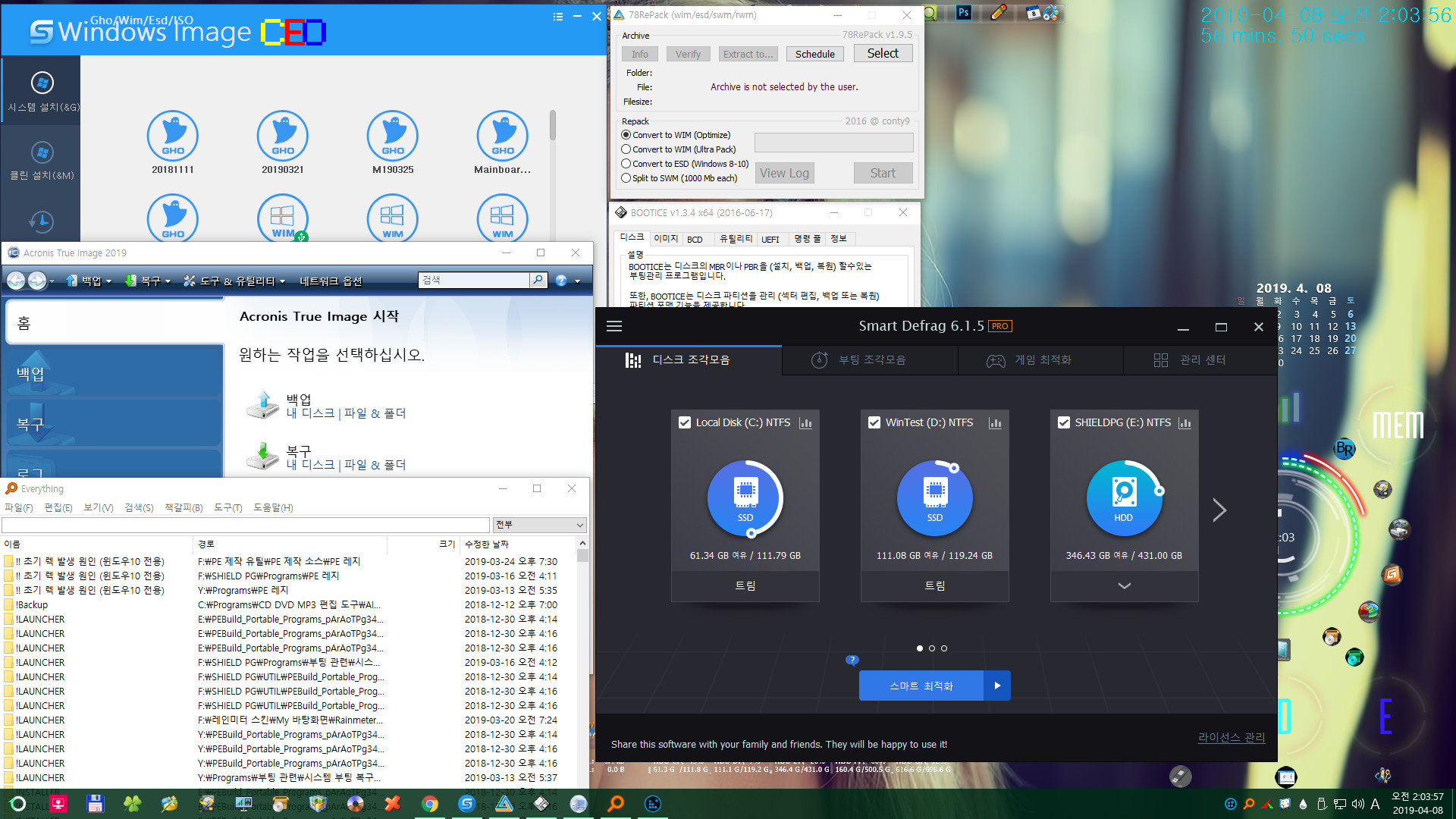This screenshot has height=819, width=1456.
Task: Click Windows start button
Action: pyautogui.click(x=17, y=804)
